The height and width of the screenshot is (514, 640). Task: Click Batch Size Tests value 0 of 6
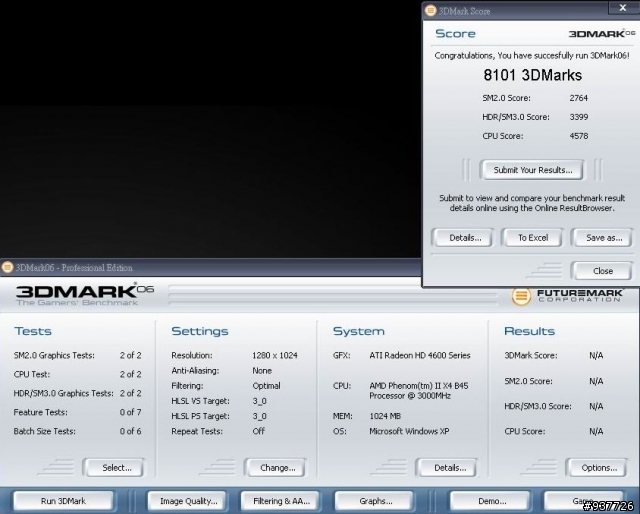point(131,431)
